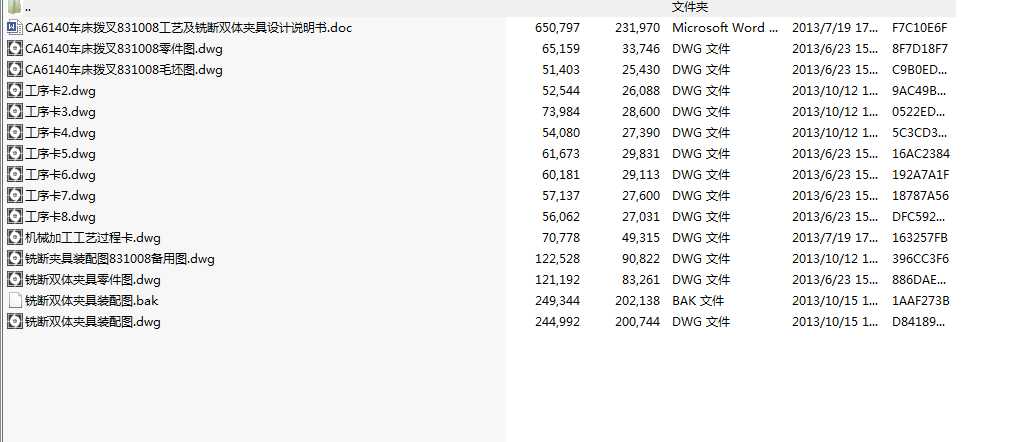The height and width of the screenshot is (442, 1016).
Task: Click the DWG icon beside 工序卡6.dwg
Action: pos(14,175)
